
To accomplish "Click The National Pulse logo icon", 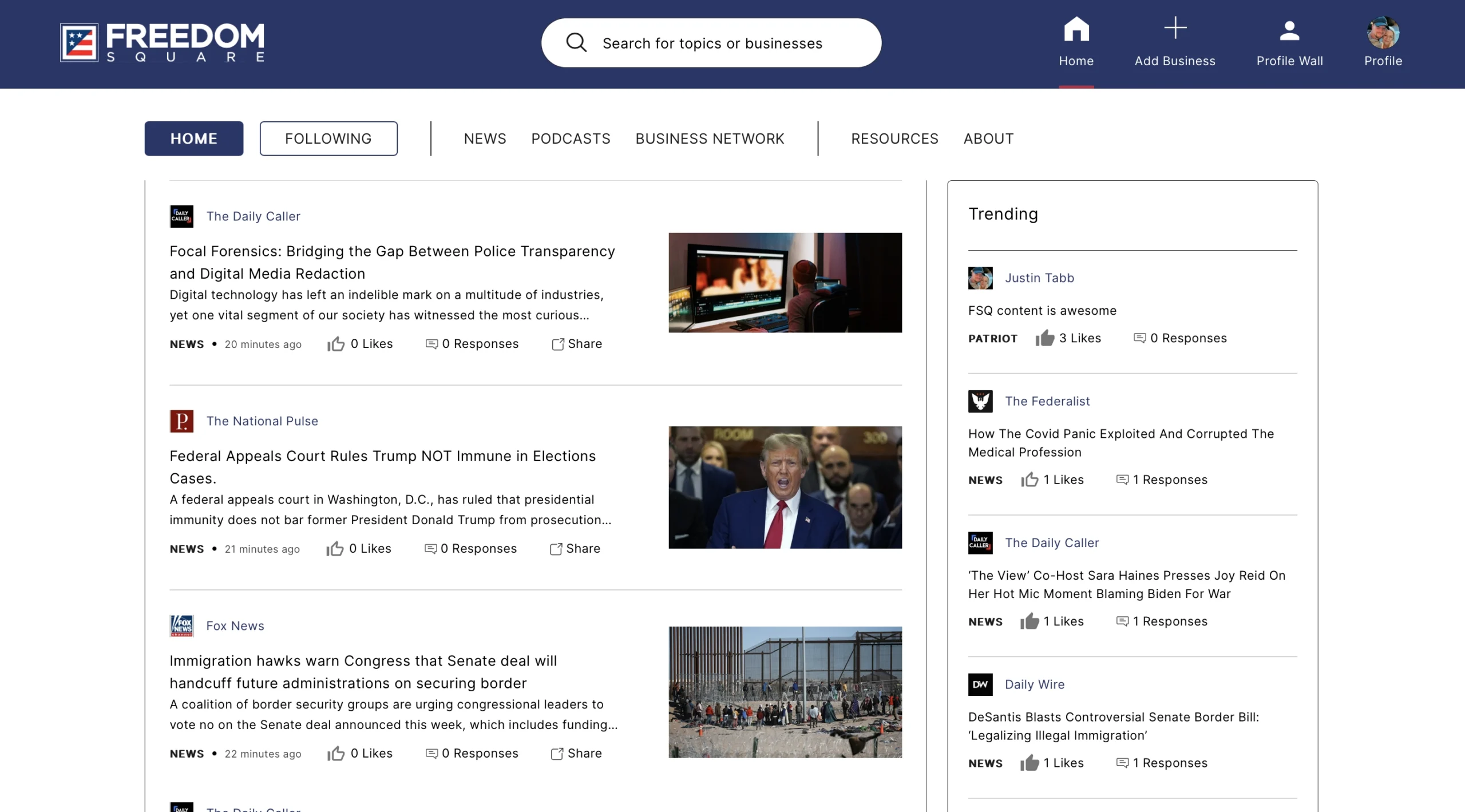I will point(181,421).
